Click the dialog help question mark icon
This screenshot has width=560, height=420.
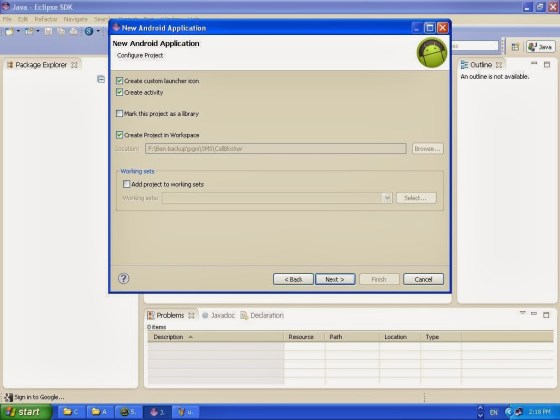[124, 278]
